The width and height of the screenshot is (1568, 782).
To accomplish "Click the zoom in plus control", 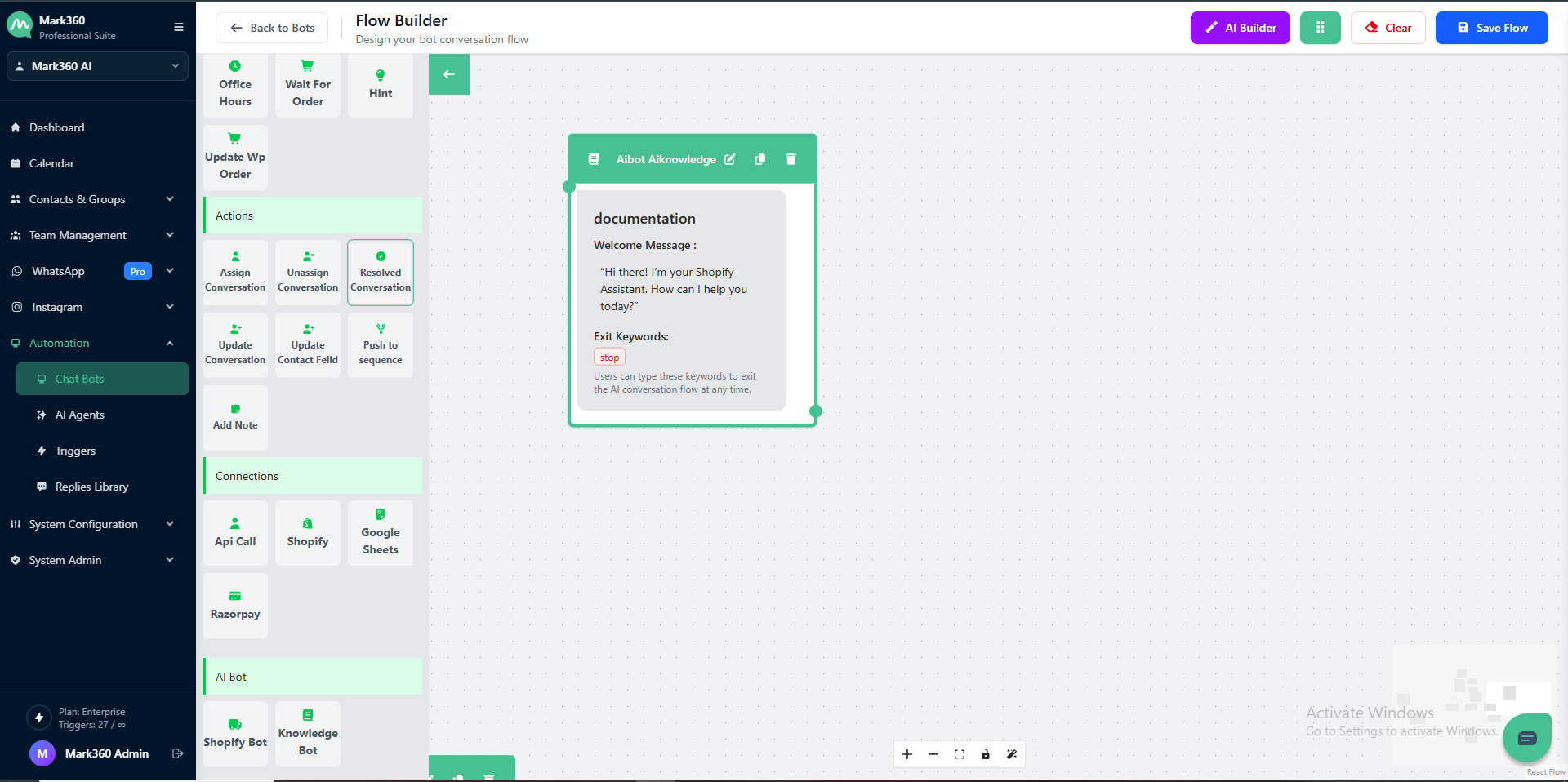I will (907, 754).
